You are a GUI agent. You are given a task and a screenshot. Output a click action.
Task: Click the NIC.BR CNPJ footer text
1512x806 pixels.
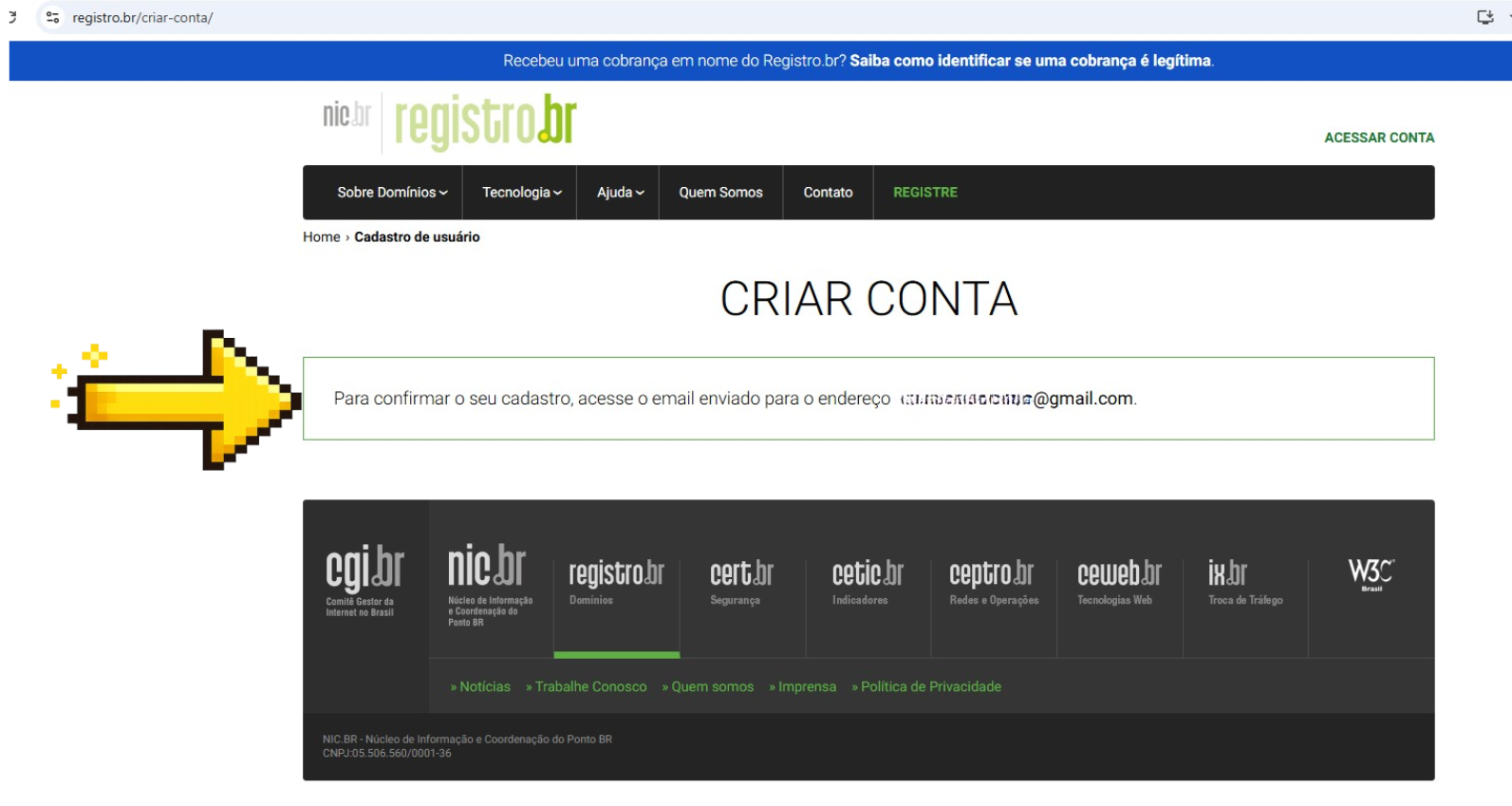pyautogui.click(x=467, y=746)
